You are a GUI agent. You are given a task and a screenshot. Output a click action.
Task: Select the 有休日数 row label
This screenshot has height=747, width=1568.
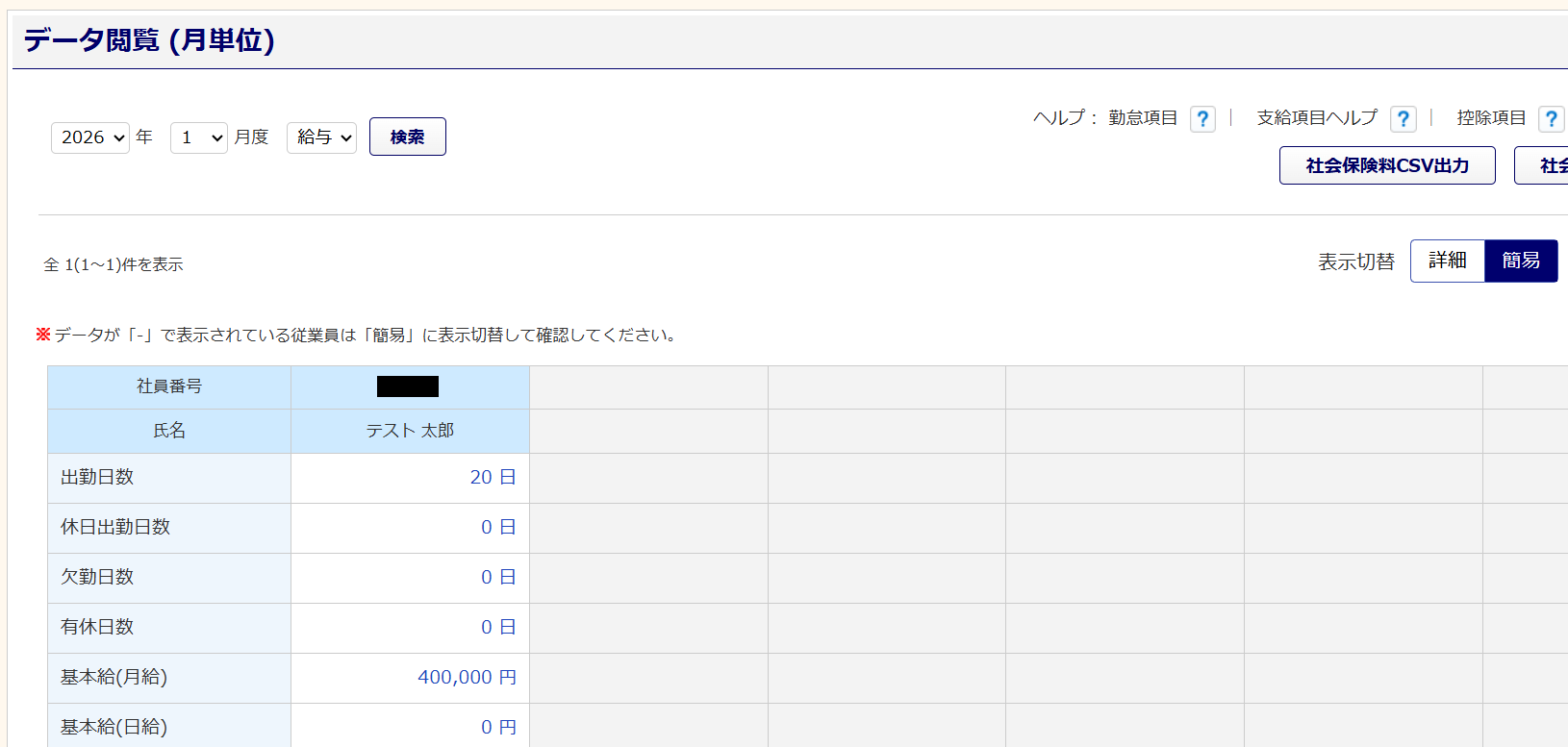click(97, 627)
